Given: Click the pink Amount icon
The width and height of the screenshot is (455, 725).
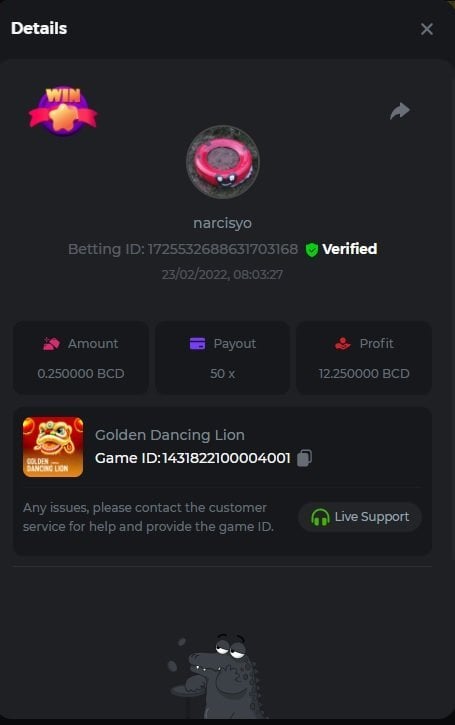Looking at the screenshot, I should tap(51, 344).
